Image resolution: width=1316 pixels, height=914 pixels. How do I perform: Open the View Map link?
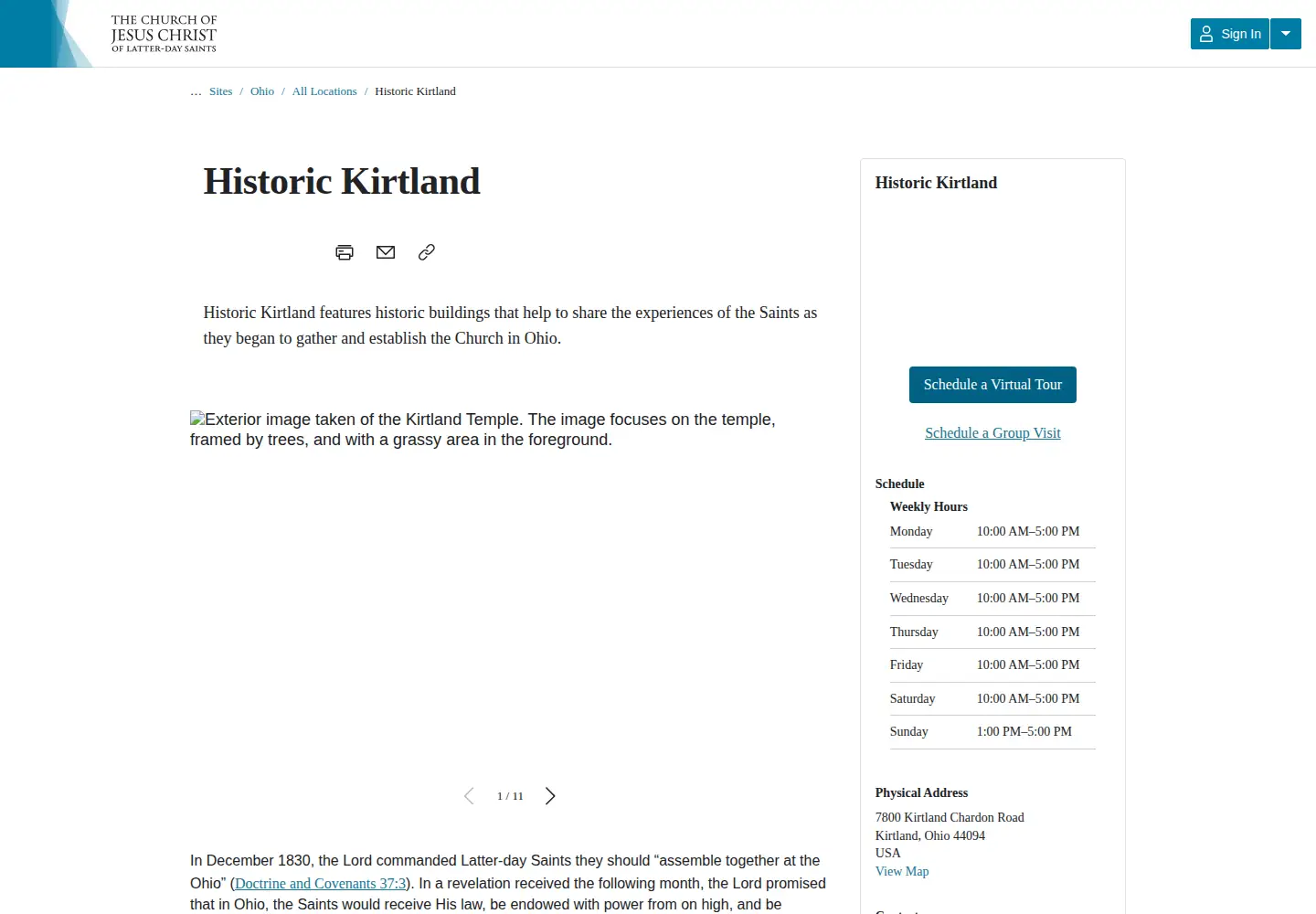[x=902, y=871]
